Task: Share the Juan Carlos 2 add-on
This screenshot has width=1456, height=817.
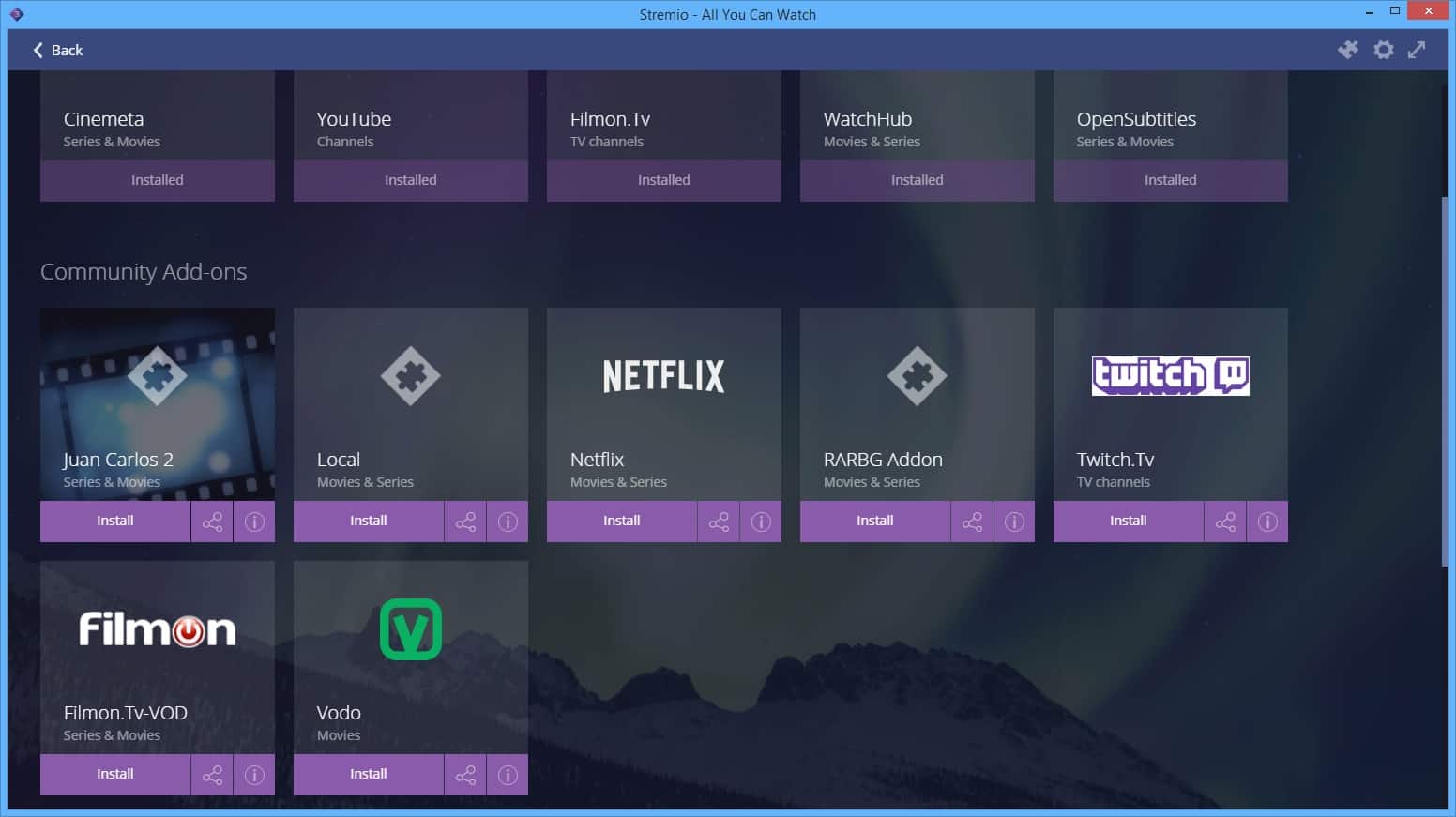Action: pos(212,522)
